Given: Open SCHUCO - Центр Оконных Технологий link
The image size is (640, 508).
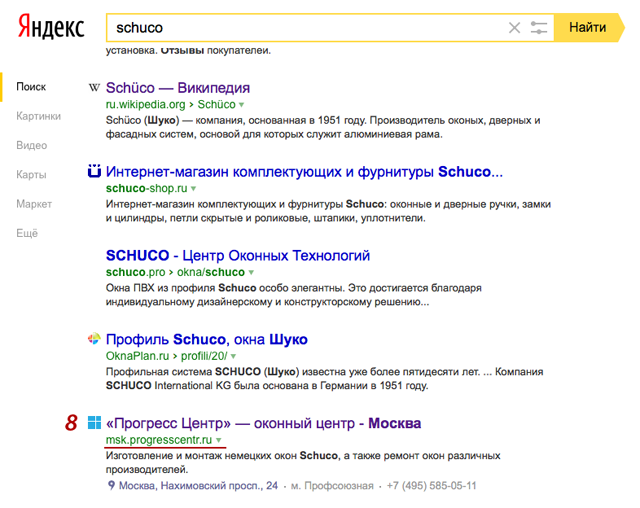Looking at the screenshot, I should tap(238, 255).
